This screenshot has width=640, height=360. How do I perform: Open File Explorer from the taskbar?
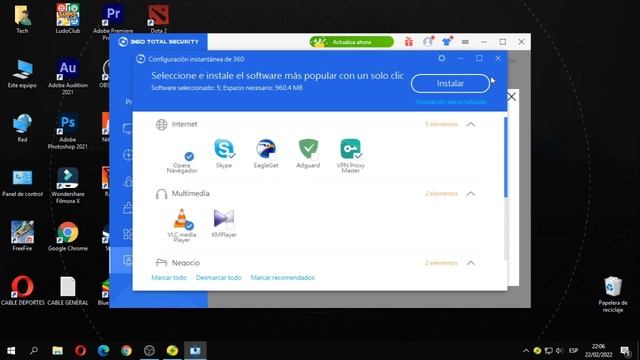(x=58, y=351)
